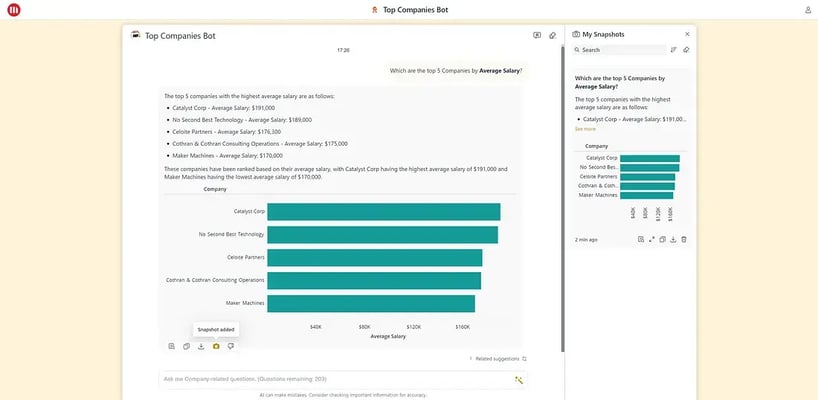Click the company question input box
This screenshot has width=818, height=400.
(x=330, y=380)
